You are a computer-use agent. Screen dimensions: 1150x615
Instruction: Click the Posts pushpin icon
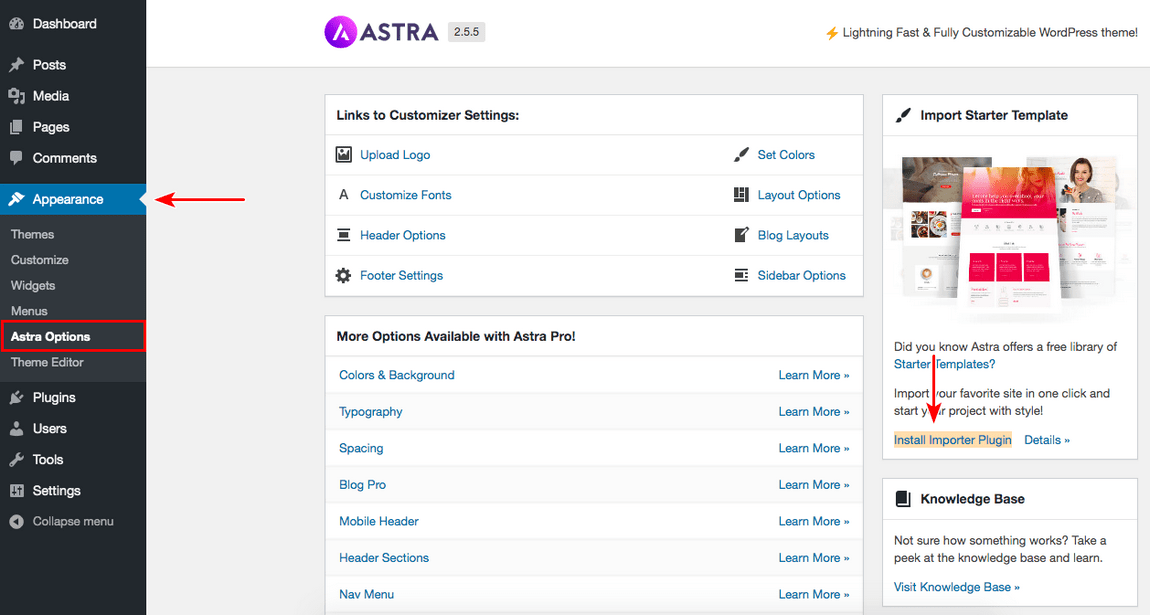point(16,65)
